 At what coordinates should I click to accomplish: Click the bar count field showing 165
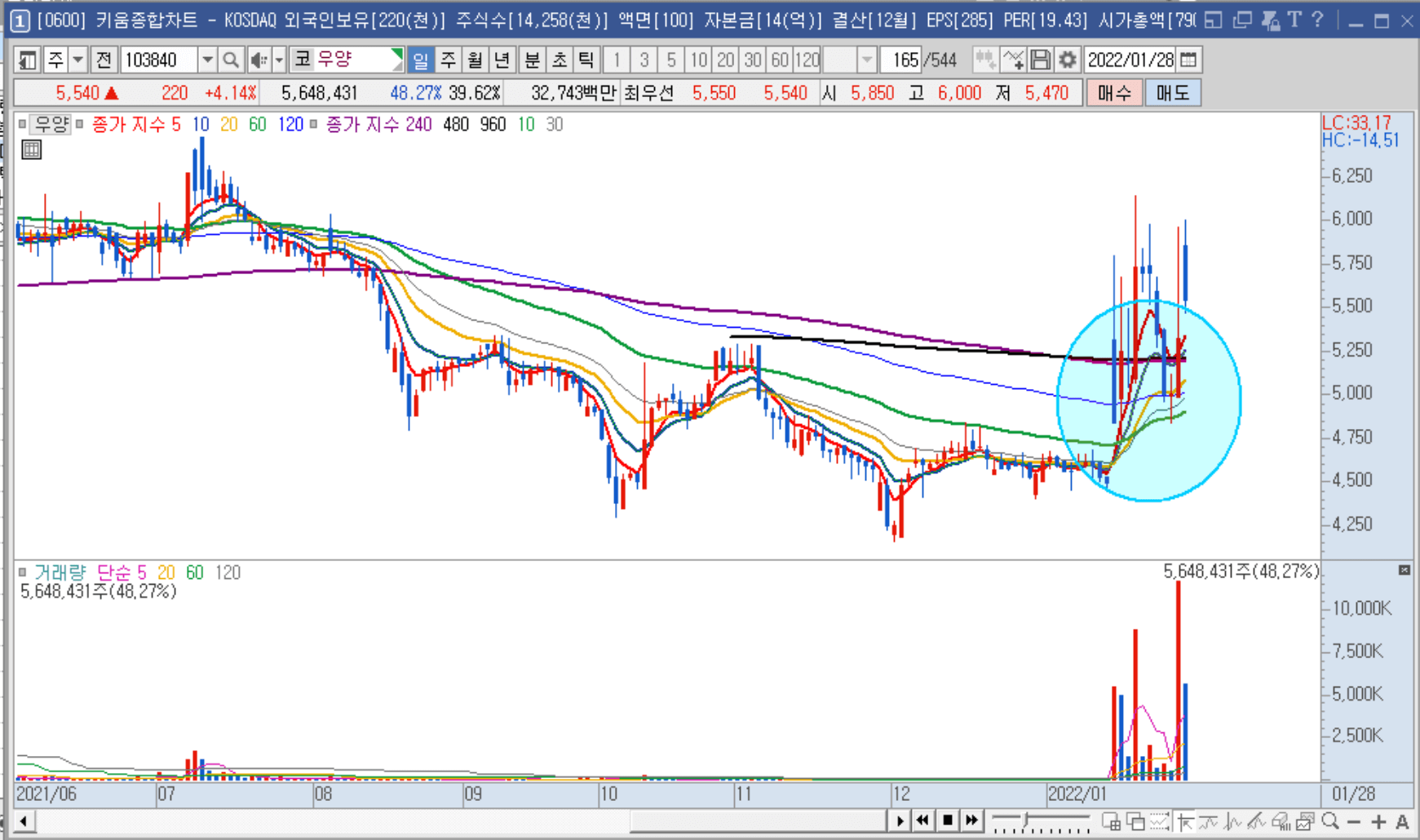pos(902,60)
